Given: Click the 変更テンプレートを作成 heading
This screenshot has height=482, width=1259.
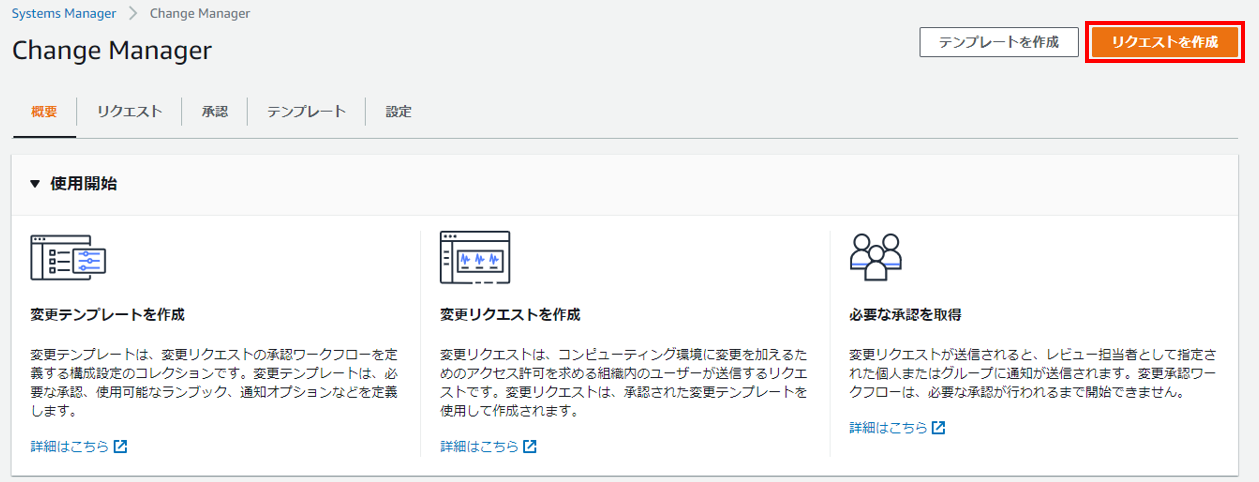Looking at the screenshot, I should [x=108, y=314].
